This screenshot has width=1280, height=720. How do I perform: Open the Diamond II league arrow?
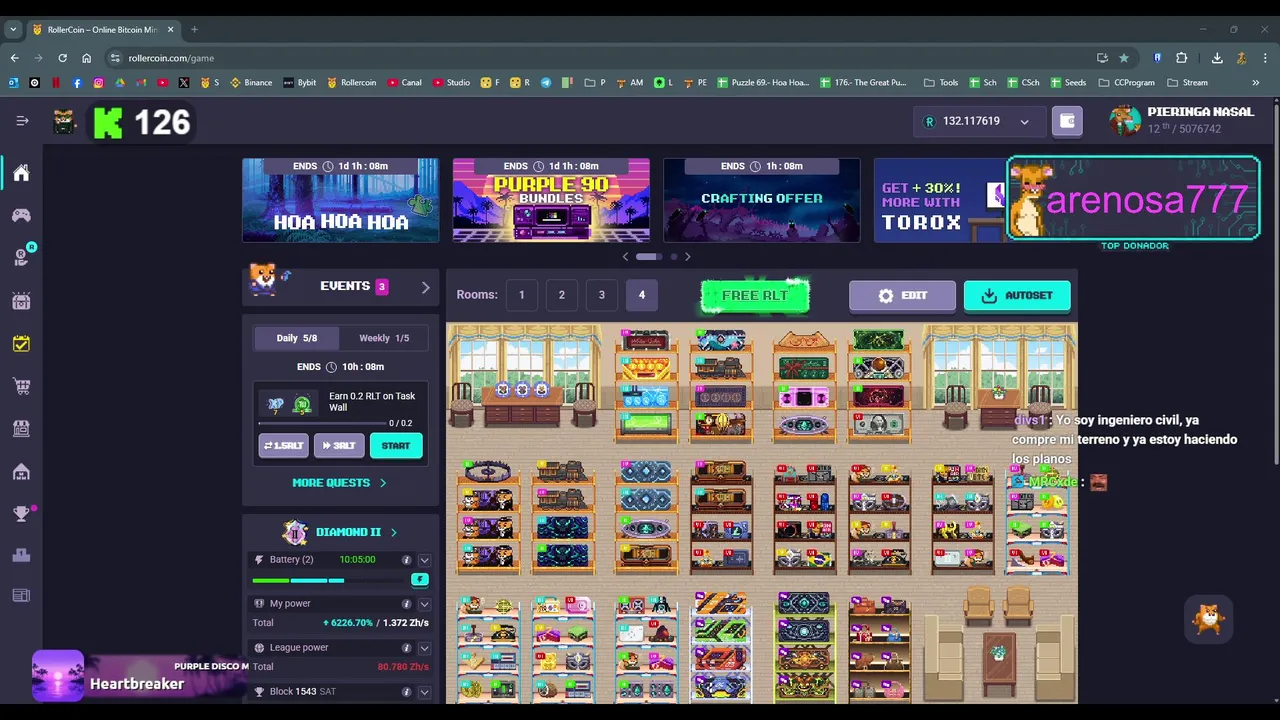point(393,532)
